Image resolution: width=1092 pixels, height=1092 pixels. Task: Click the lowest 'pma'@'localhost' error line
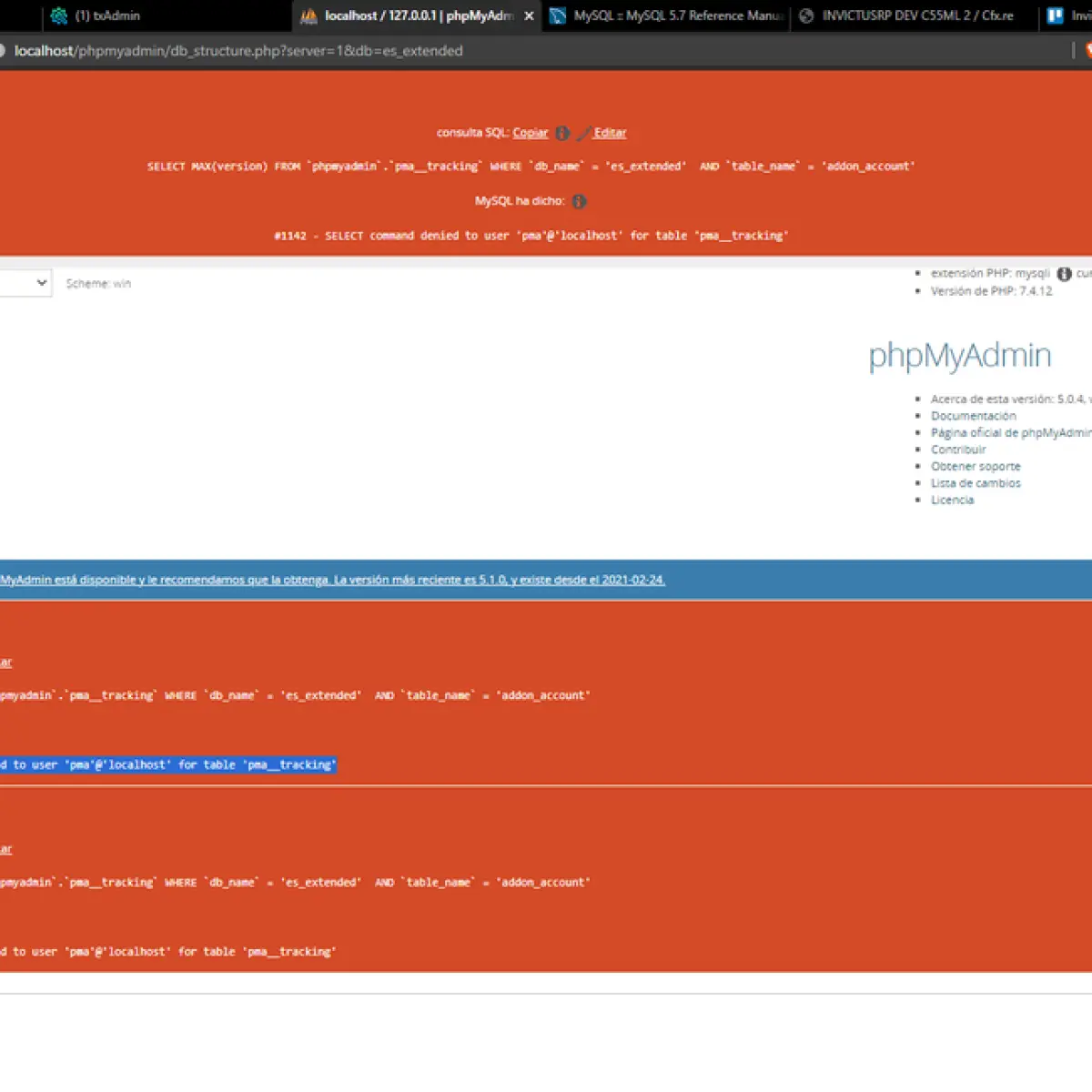(168, 952)
